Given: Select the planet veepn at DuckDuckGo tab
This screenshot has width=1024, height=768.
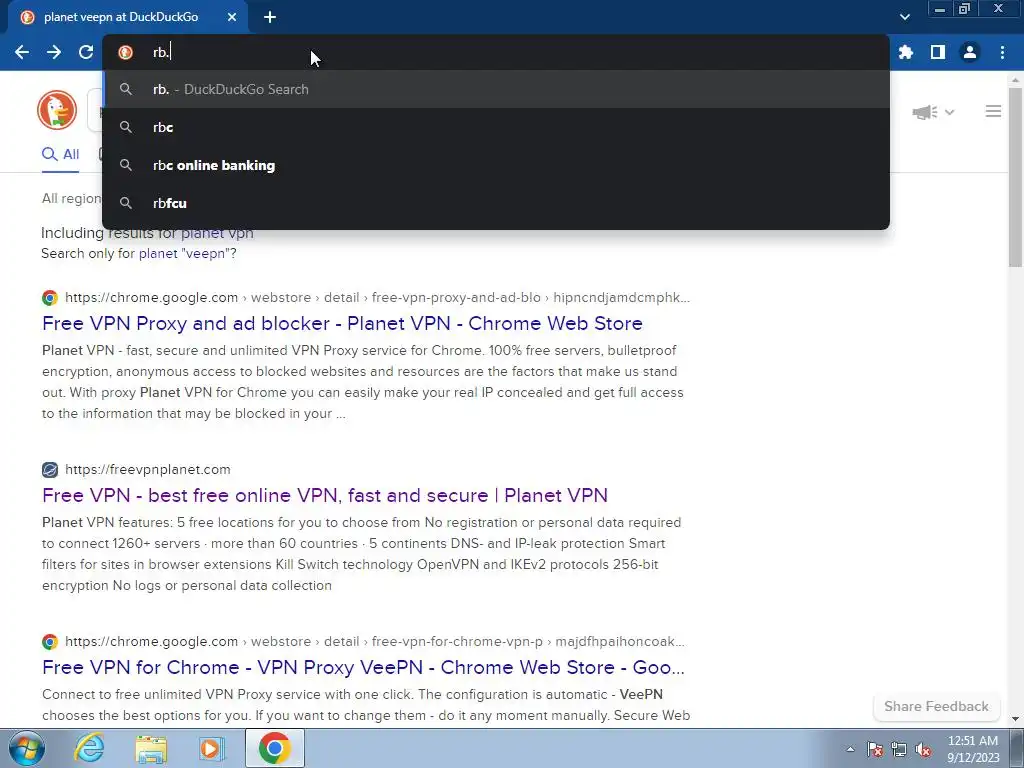Looking at the screenshot, I should point(127,18).
